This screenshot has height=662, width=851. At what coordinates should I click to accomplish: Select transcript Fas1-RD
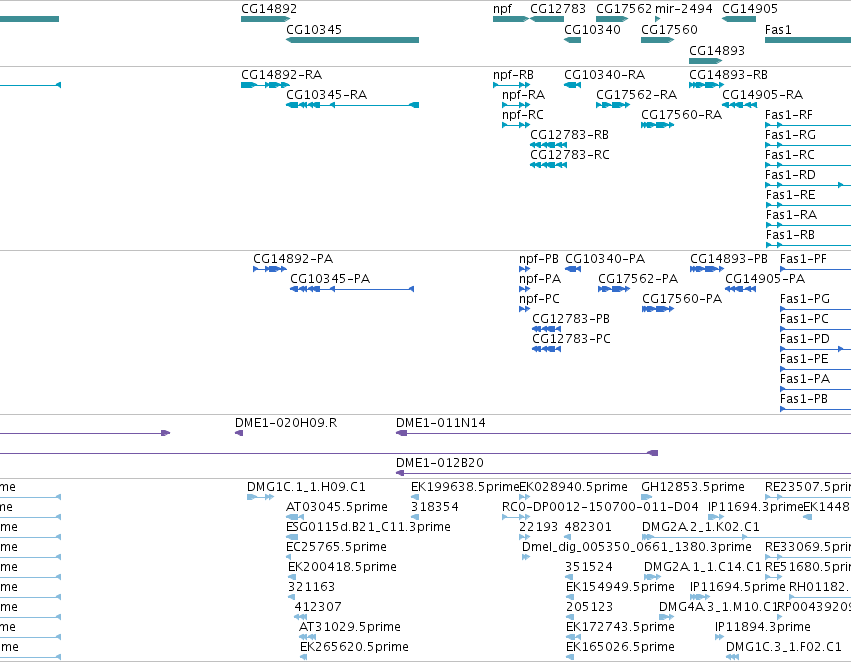790,175
